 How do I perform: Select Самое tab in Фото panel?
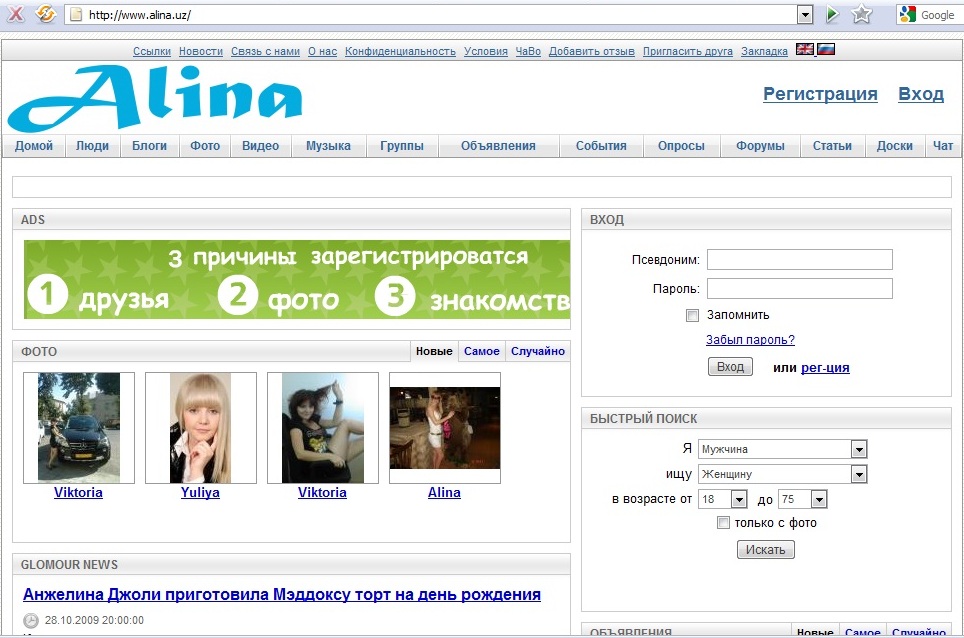(x=481, y=351)
